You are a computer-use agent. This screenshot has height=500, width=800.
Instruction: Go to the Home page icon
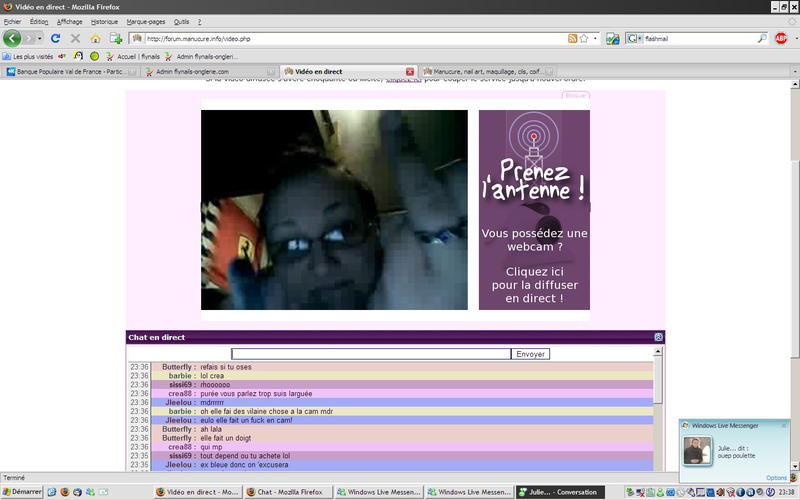coord(95,38)
